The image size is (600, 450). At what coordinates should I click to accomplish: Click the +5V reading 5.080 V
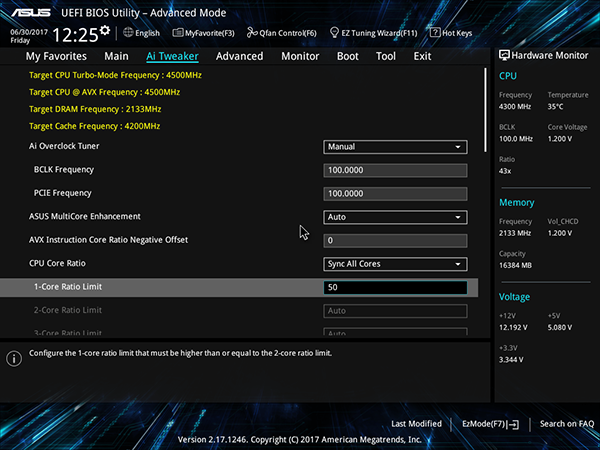point(559,328)
